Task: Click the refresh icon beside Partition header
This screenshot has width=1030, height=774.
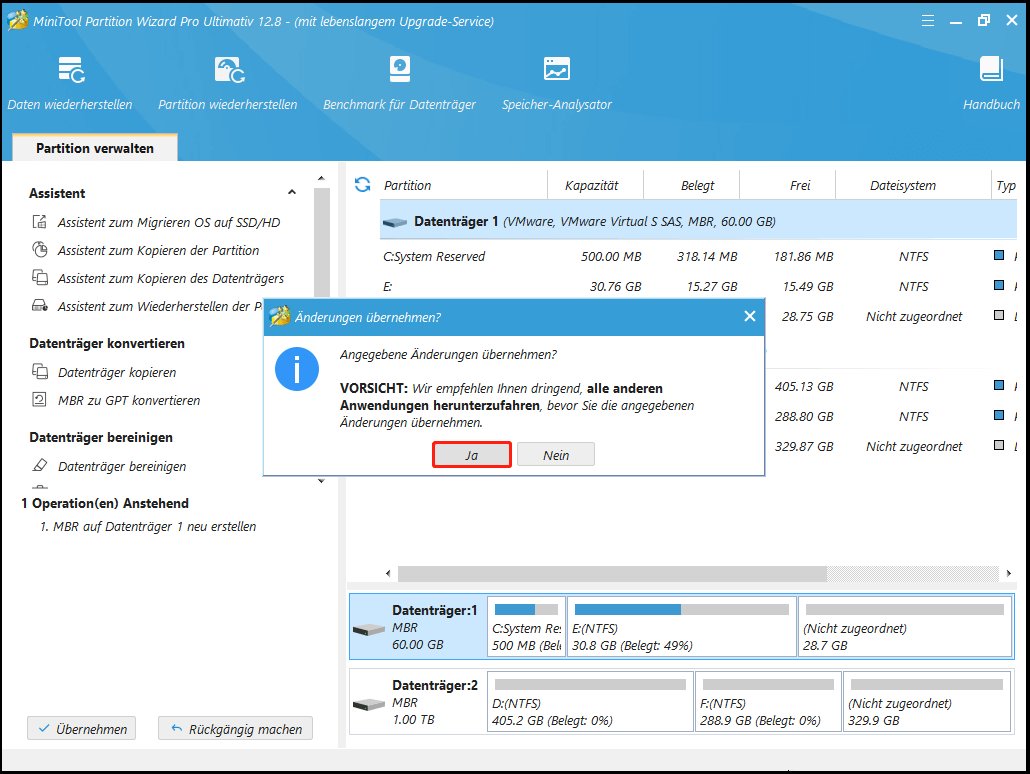Action: tap(363, 185)
